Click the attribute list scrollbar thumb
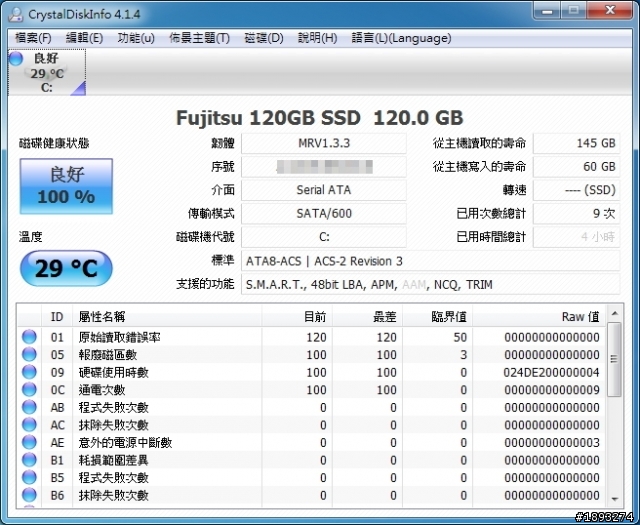This screenshot has height=525, width=640. [614, 359]
